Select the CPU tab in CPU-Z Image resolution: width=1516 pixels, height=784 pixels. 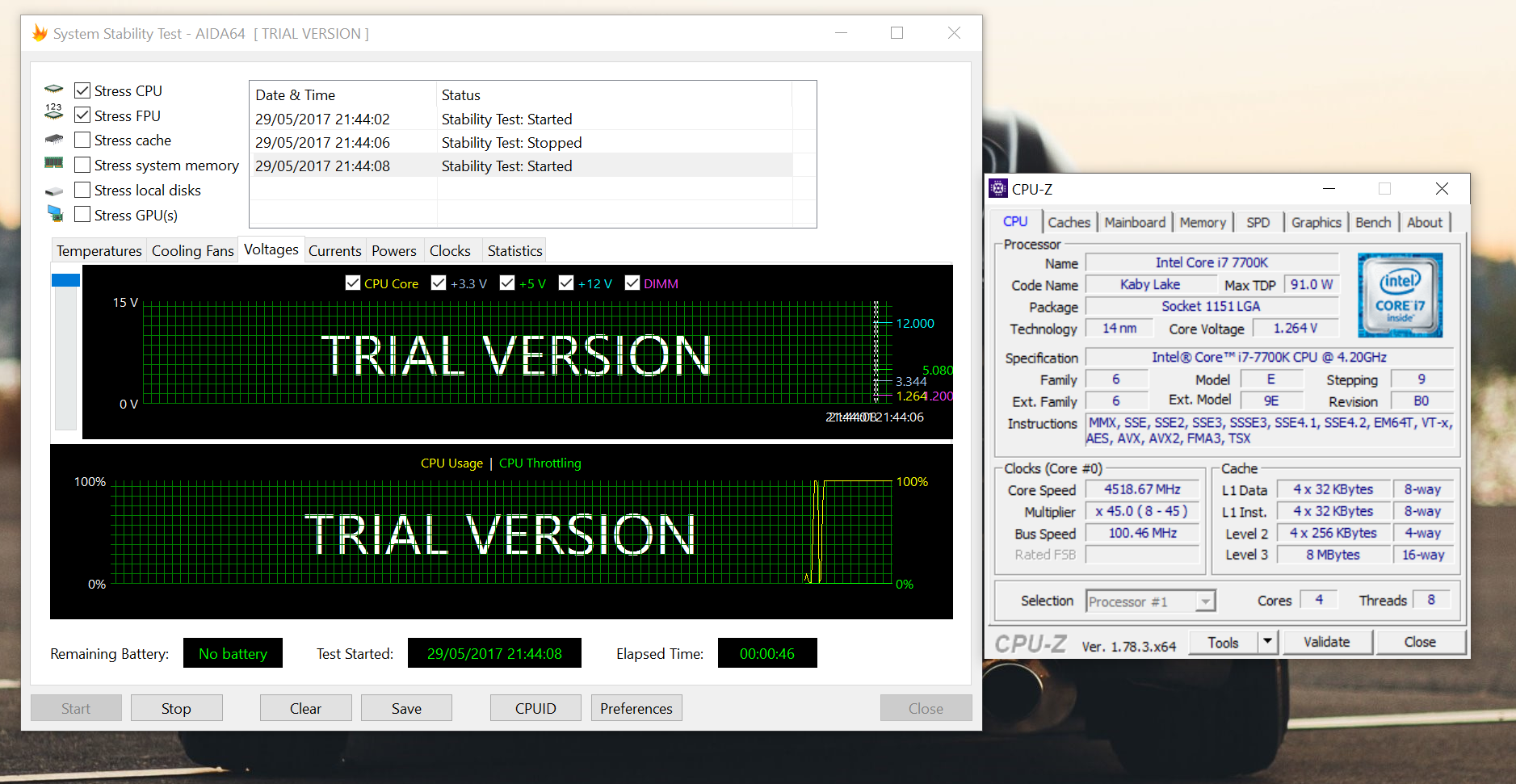pyautogui.click(x=1015, y=221)
